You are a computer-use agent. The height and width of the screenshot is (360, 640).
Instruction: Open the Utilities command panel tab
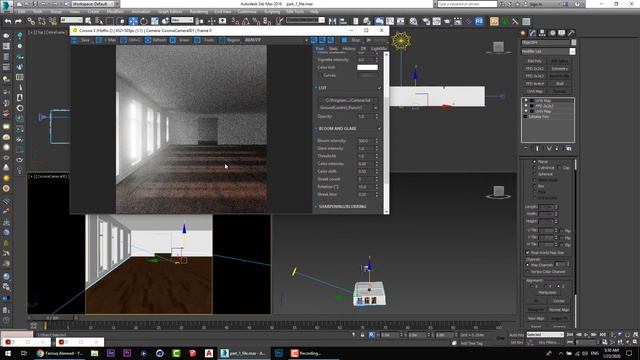(x=571, y=33)
